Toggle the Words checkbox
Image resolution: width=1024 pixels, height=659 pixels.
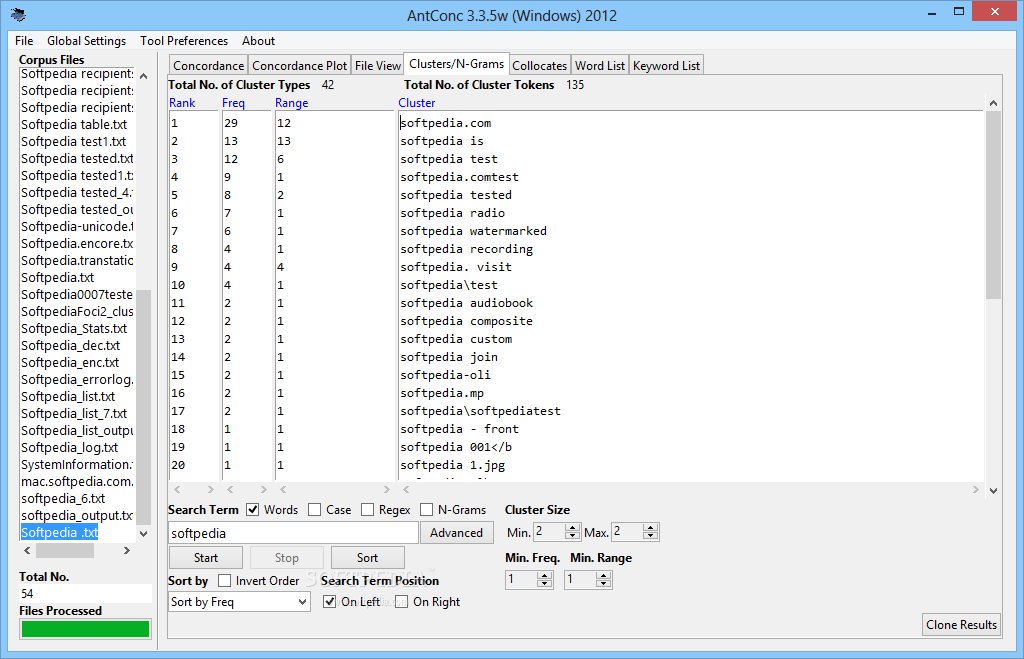[253, 509]
